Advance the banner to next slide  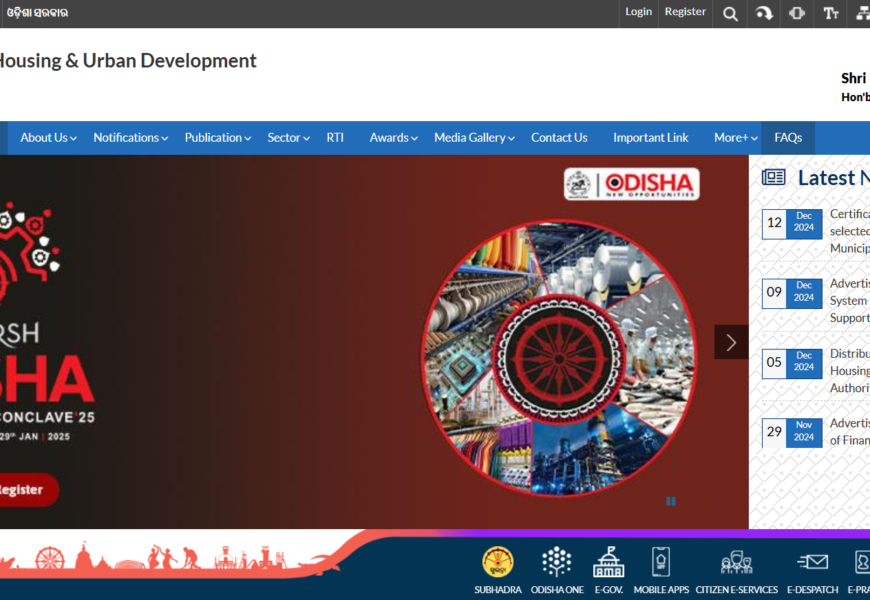pos(731,342)
